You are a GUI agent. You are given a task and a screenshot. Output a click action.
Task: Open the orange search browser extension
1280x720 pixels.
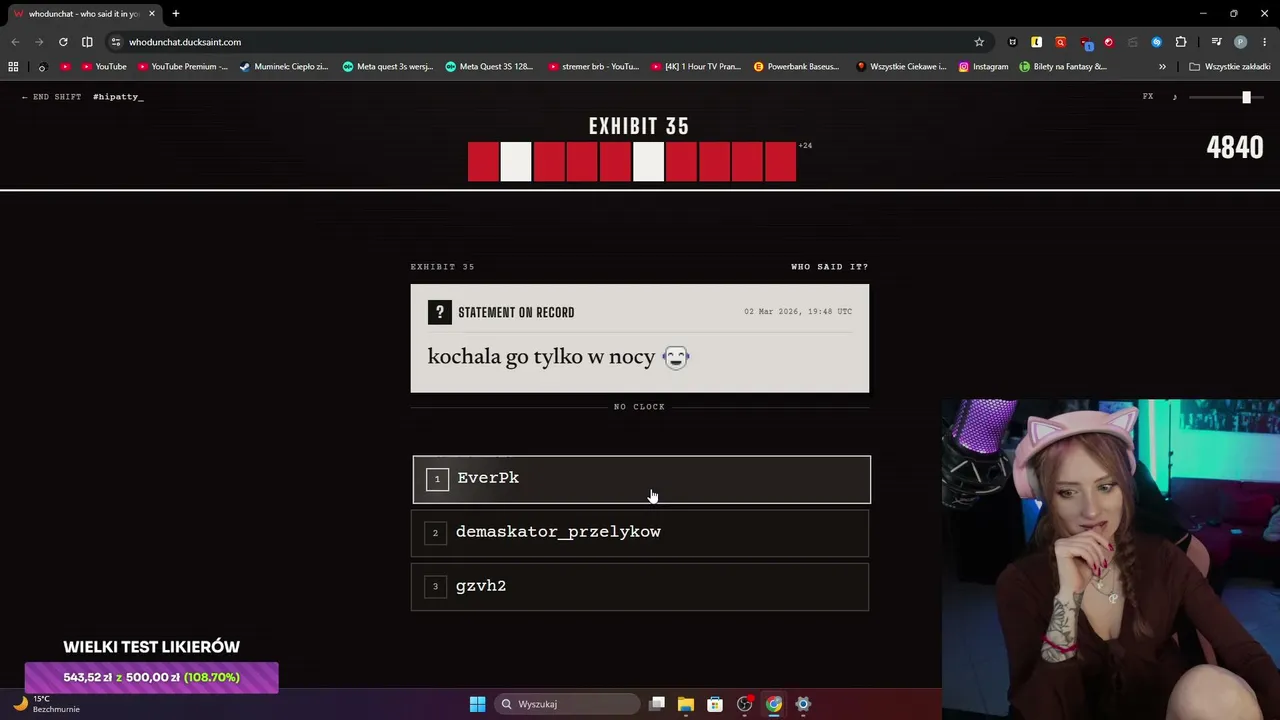[x=1060, y=42]
